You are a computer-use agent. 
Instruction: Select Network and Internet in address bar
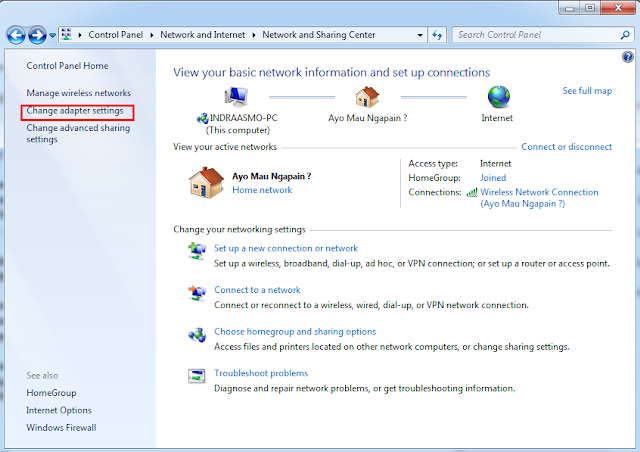pyautogui.click(x=205, y=35)
